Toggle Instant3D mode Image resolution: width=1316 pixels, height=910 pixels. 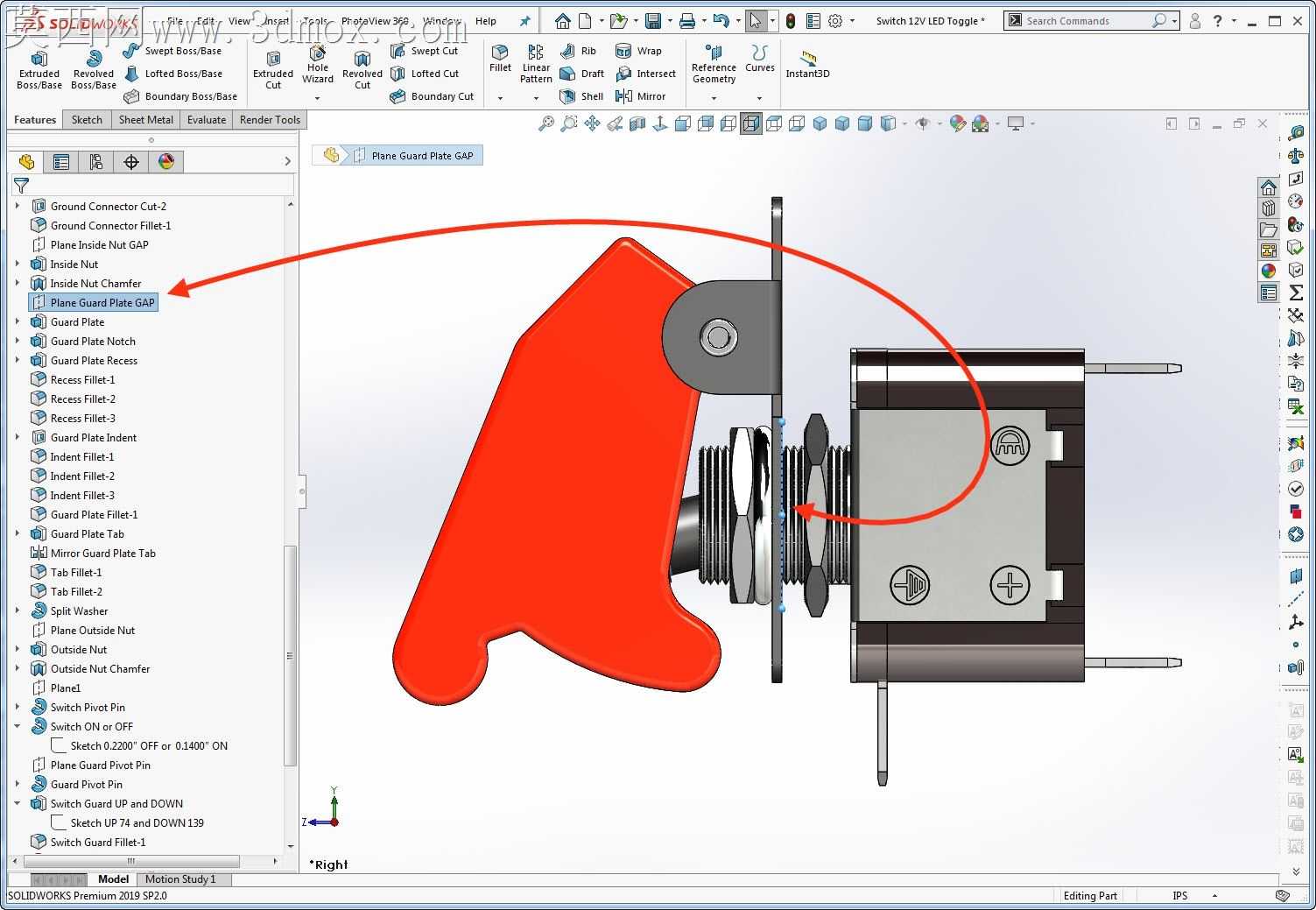tap(807, 65)
